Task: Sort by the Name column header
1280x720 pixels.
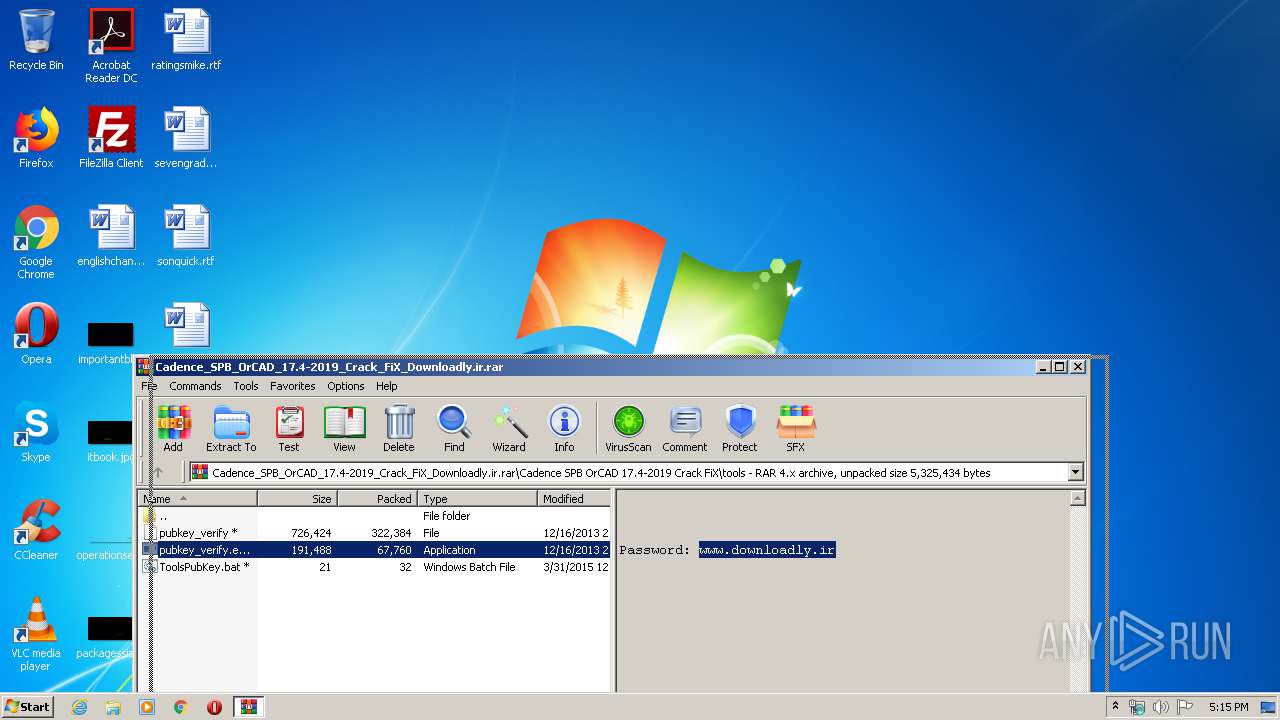Action: coord(198,498)
